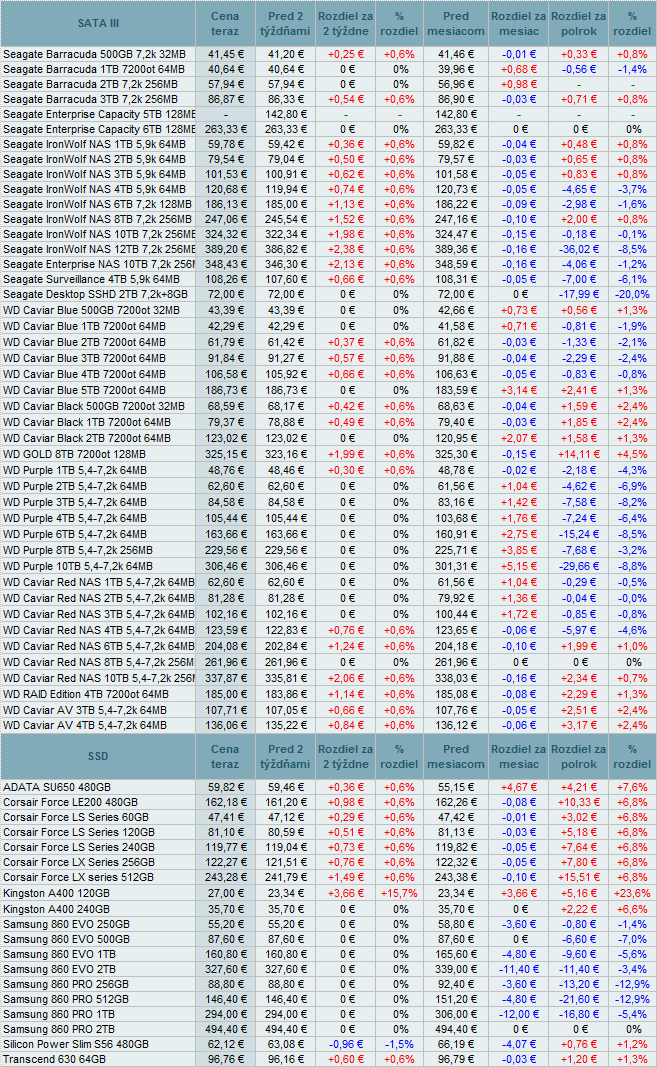Select the +3,14 € monthly difference cell
The height and width of the screenshot is (1067, 657).
[519, 390]
